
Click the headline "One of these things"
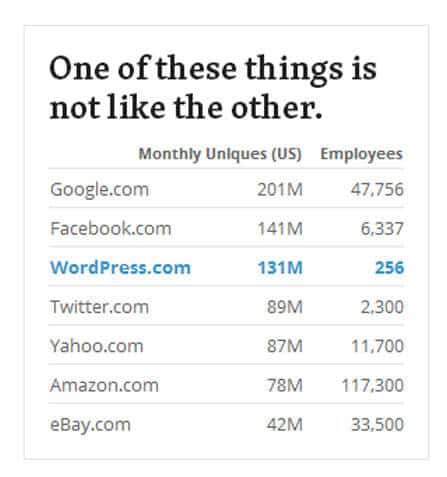pos(196,69)
